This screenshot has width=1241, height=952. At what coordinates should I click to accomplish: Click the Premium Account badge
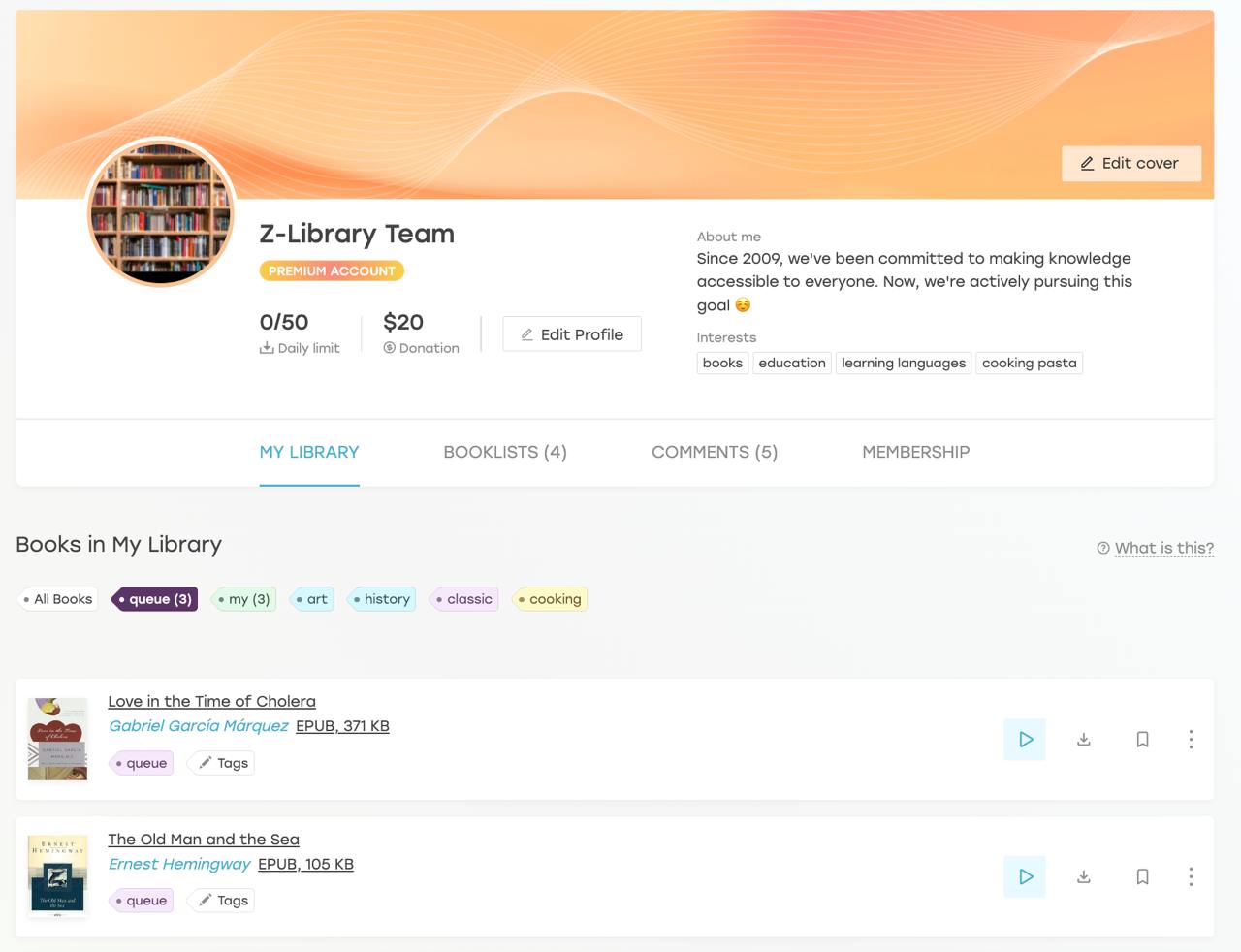tap(332, 271)
